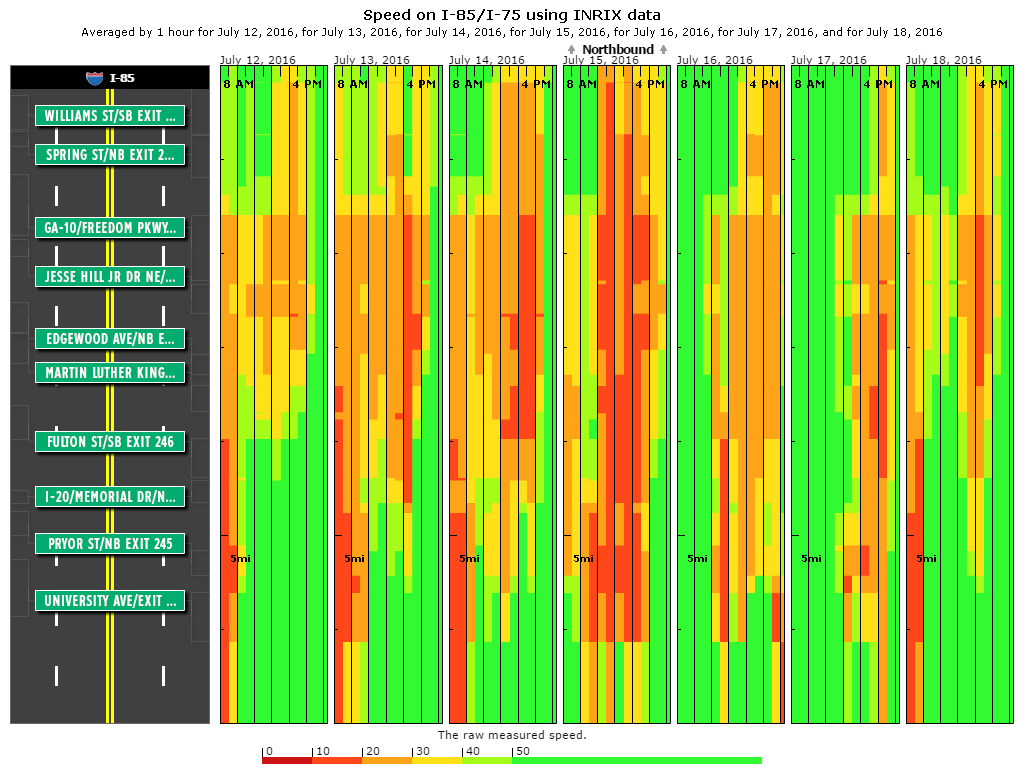This screenshot has width=1024, height=768.
Task: Click the up arrow left of Northbound
Action: point(571,50)
